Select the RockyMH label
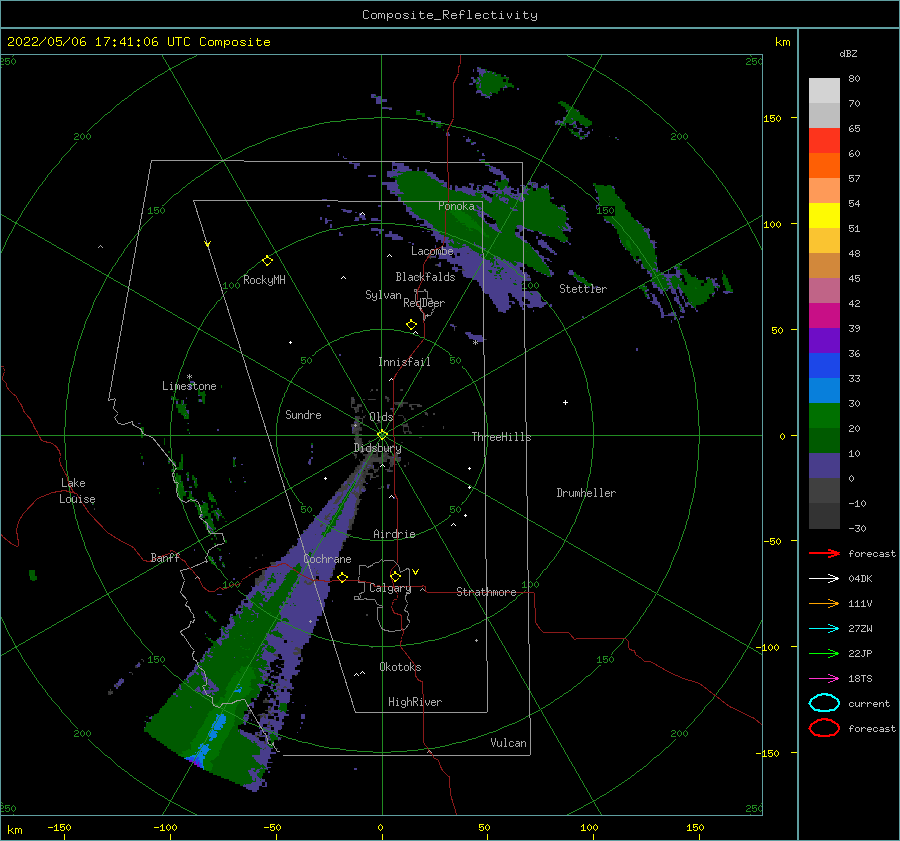 click(x=264, y=280)
